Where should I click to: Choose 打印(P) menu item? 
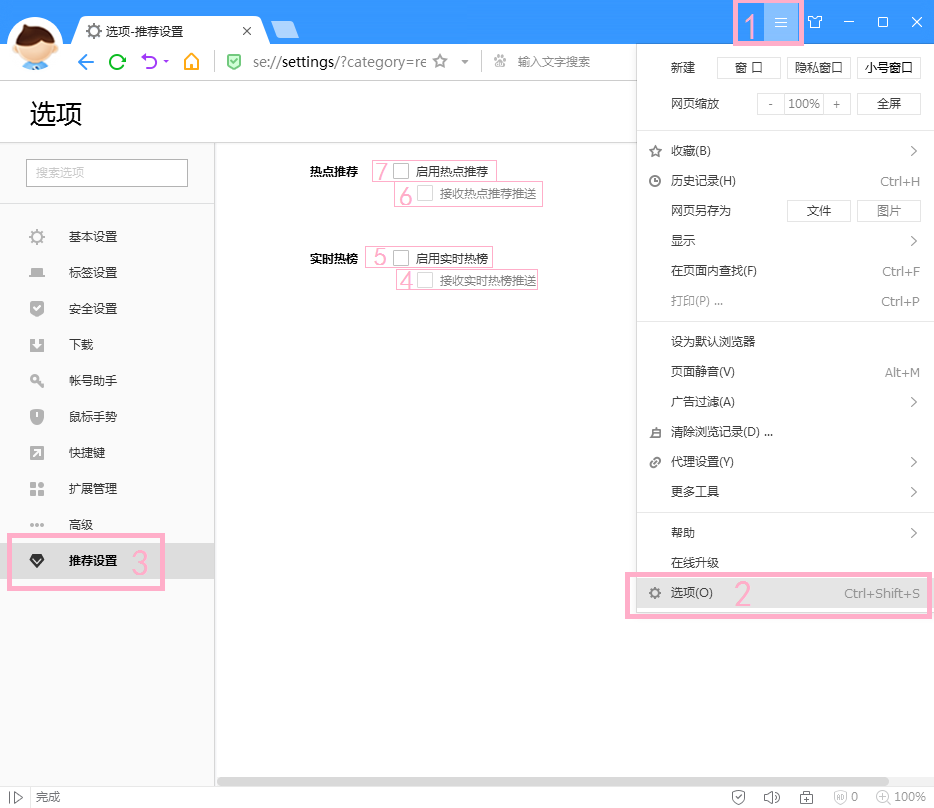click(785, 302)
